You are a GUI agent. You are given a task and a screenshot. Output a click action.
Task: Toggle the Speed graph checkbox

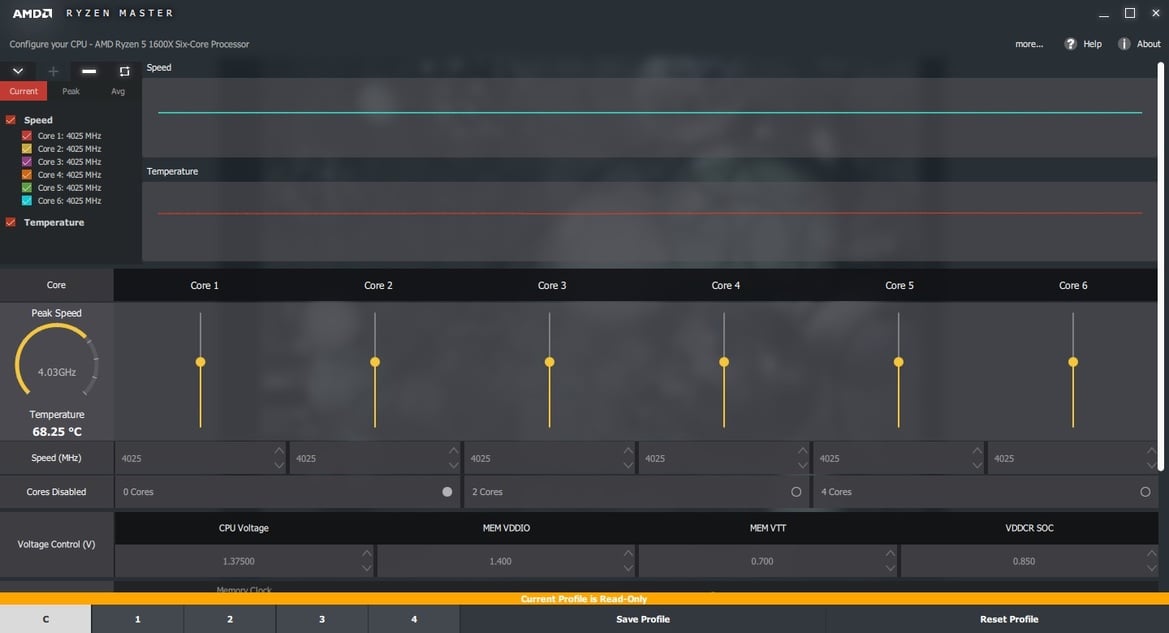coord(10,119)
